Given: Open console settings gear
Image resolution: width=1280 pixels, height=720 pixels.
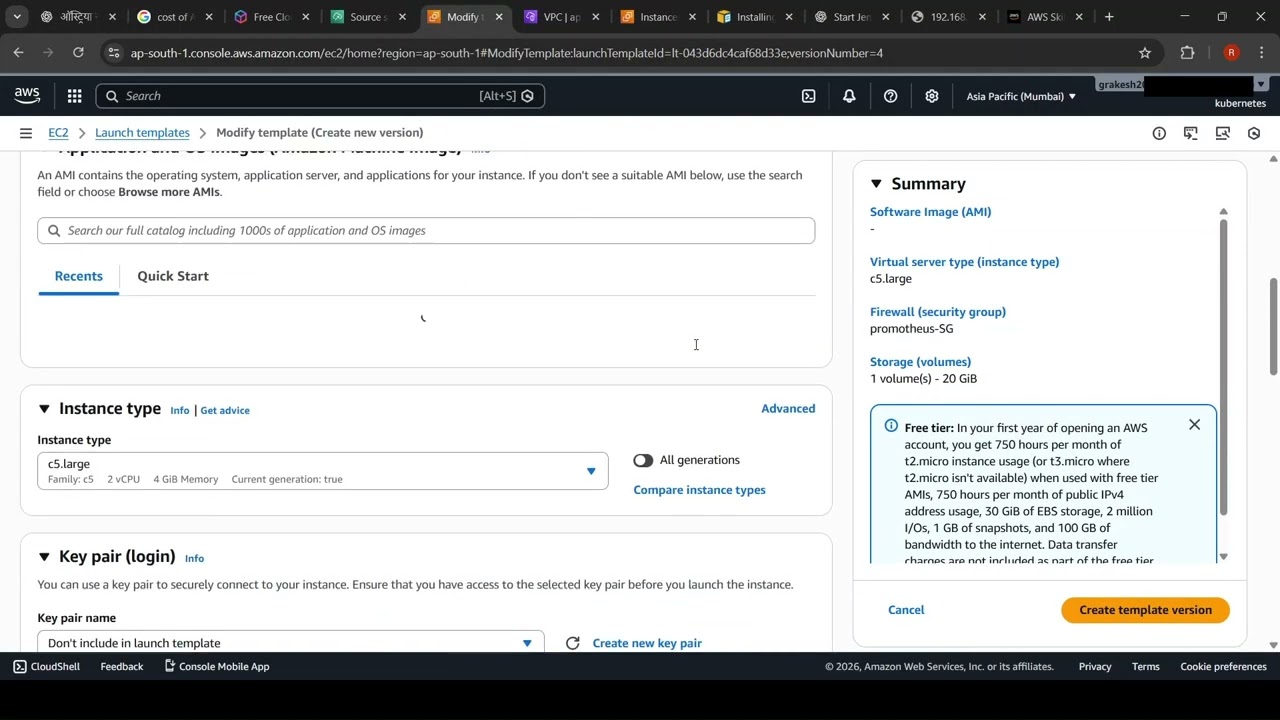Looking at the screenshot, I should (931, 96).
